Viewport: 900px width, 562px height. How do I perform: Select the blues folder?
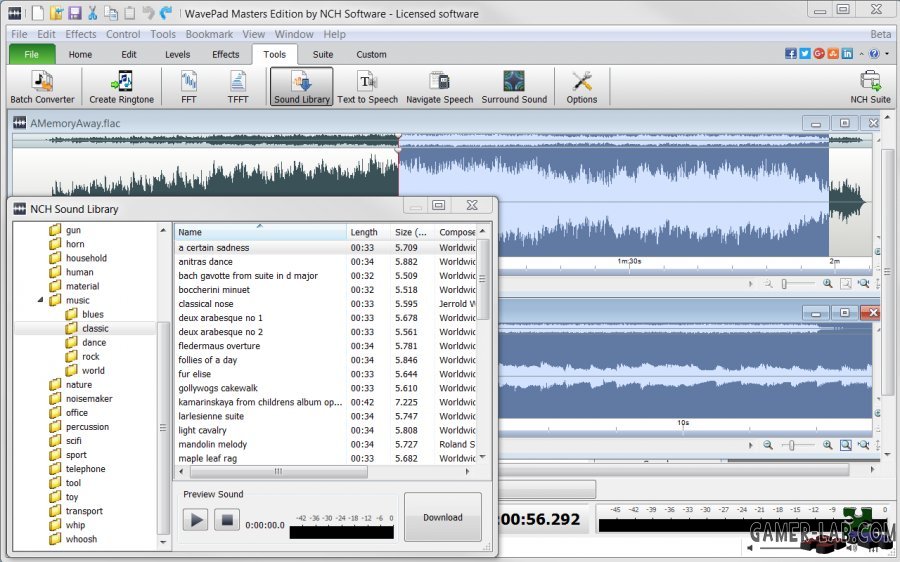click(x=92, y=315)
